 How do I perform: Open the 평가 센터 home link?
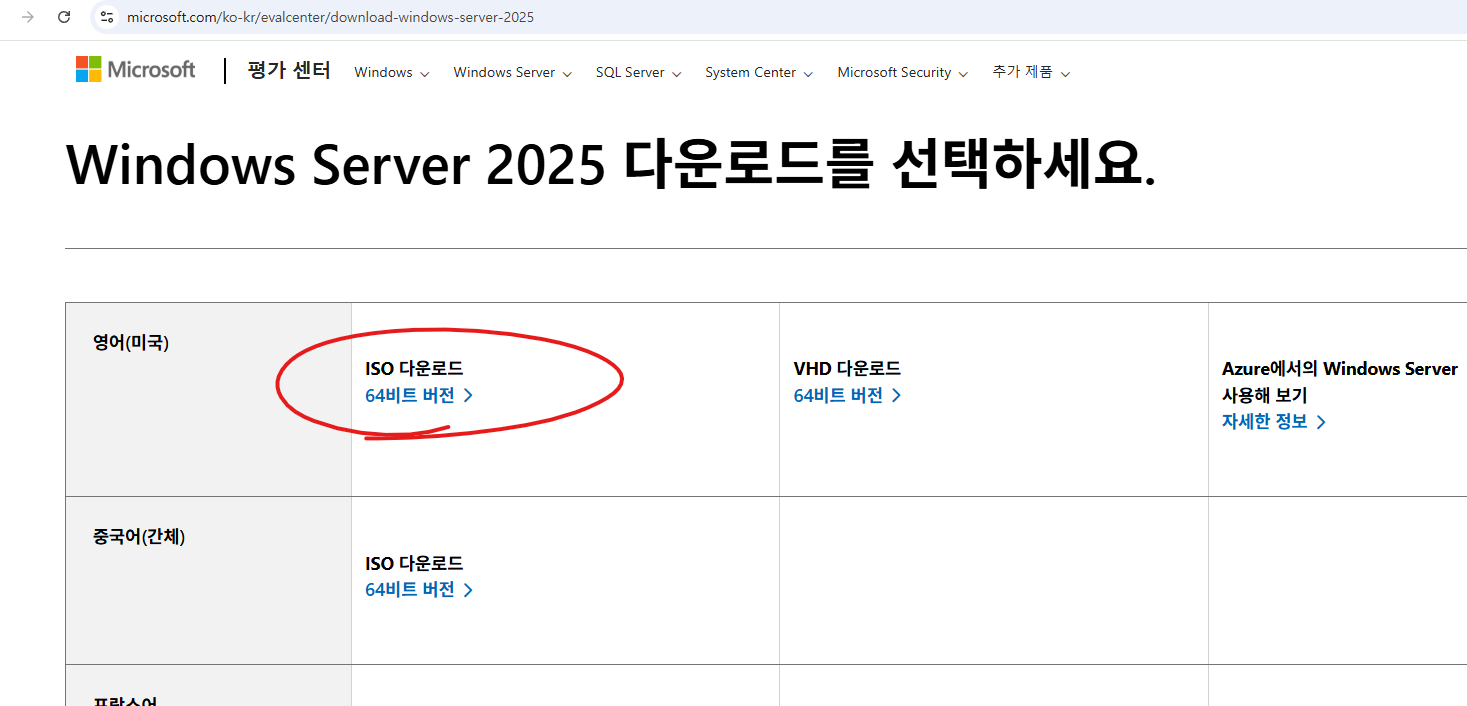coord(289,70)
